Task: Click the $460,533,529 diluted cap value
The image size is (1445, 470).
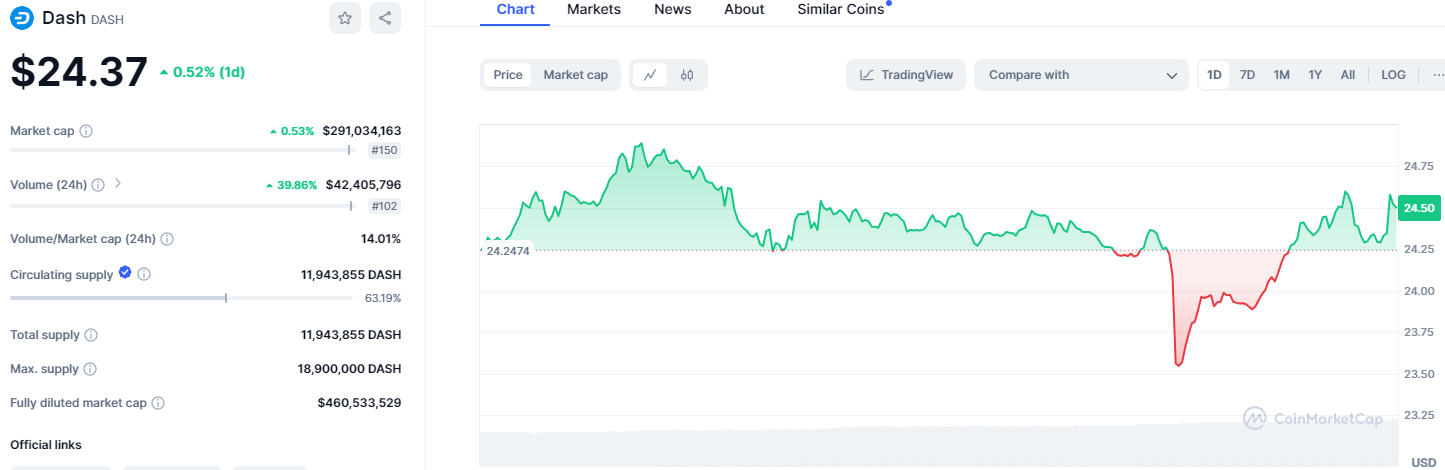Action: 359,403
